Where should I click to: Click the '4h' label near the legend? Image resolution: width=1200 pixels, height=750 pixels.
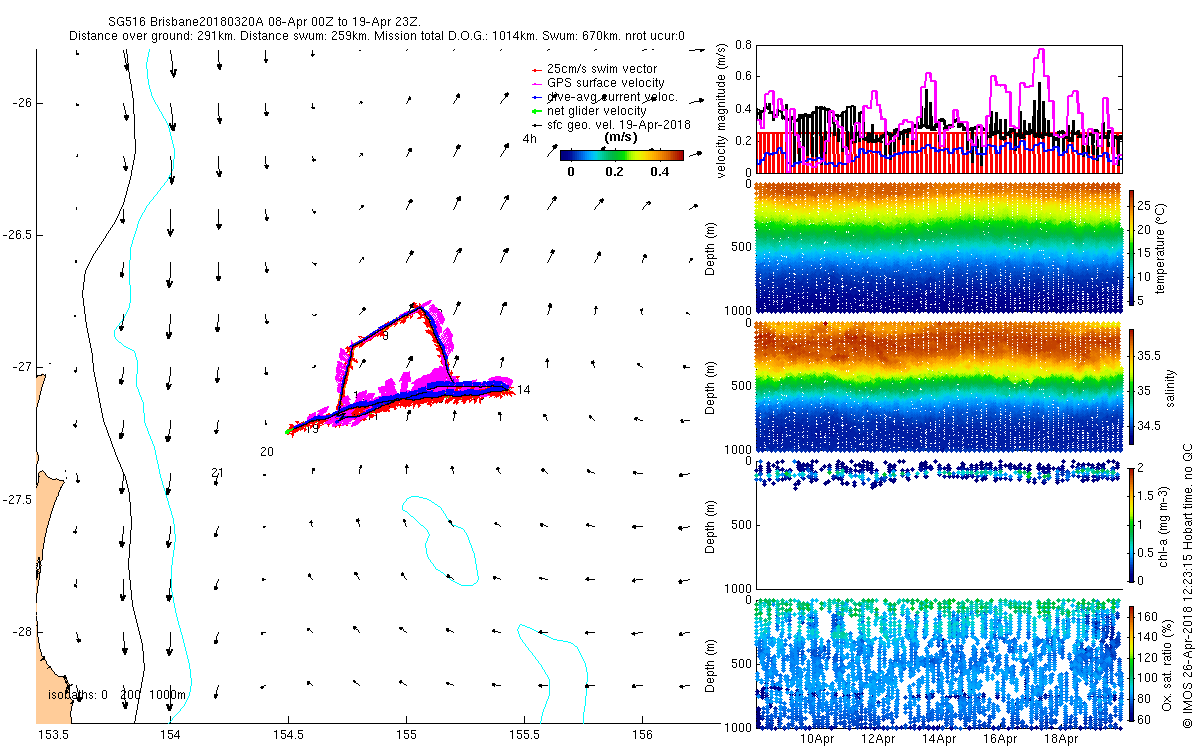pos(530,140)
